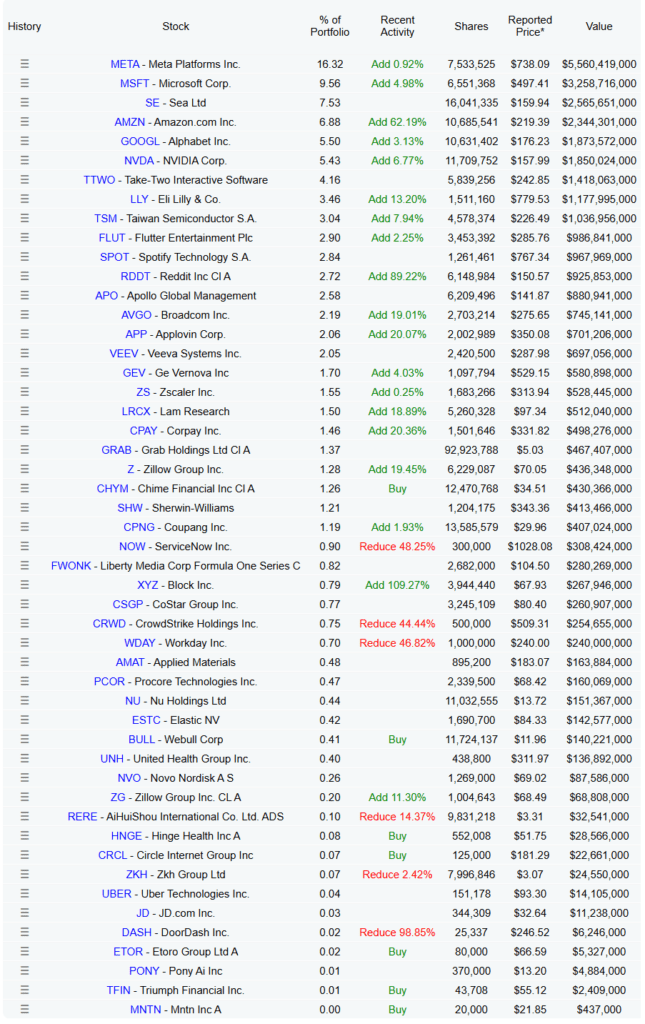The image size is (645, 1024).
Task: Open history icon for Eli Lilly row
Action: [25, 199]
